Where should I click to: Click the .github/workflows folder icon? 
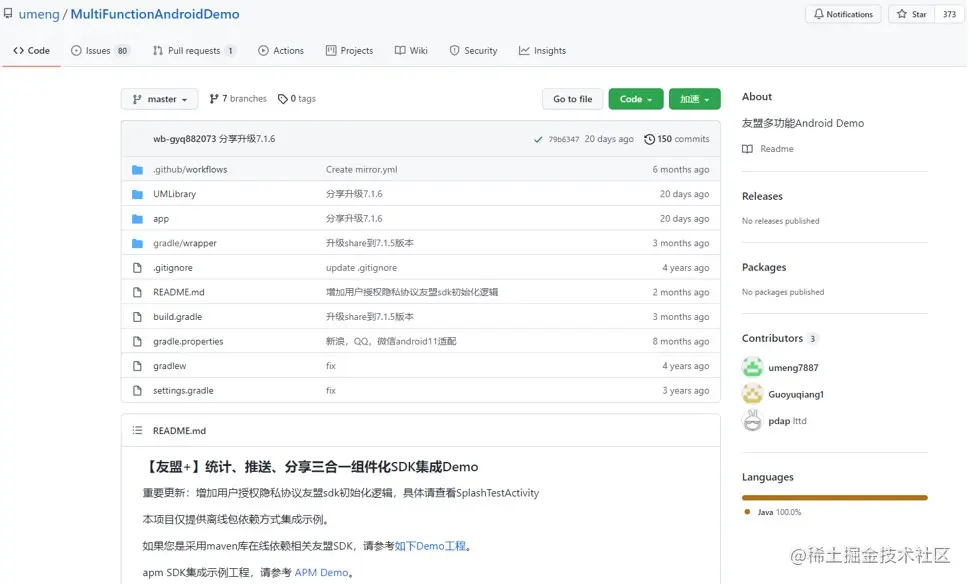click(x=137, y=169)
